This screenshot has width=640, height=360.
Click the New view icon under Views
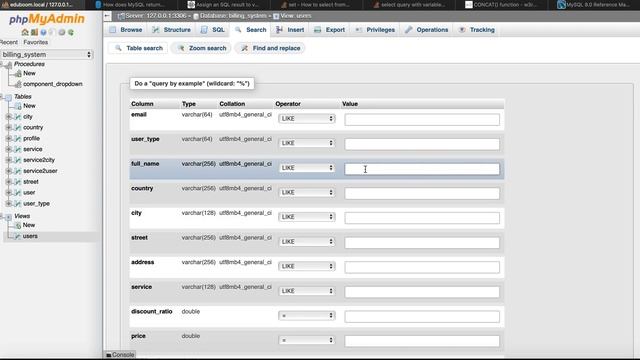coord(18,225)
